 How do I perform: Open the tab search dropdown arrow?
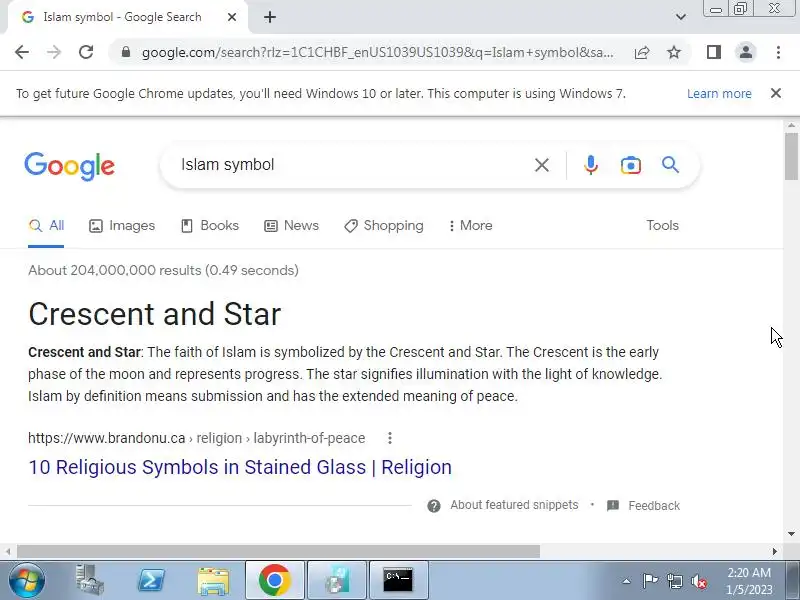pyautogui.click(x=681, y=17)
